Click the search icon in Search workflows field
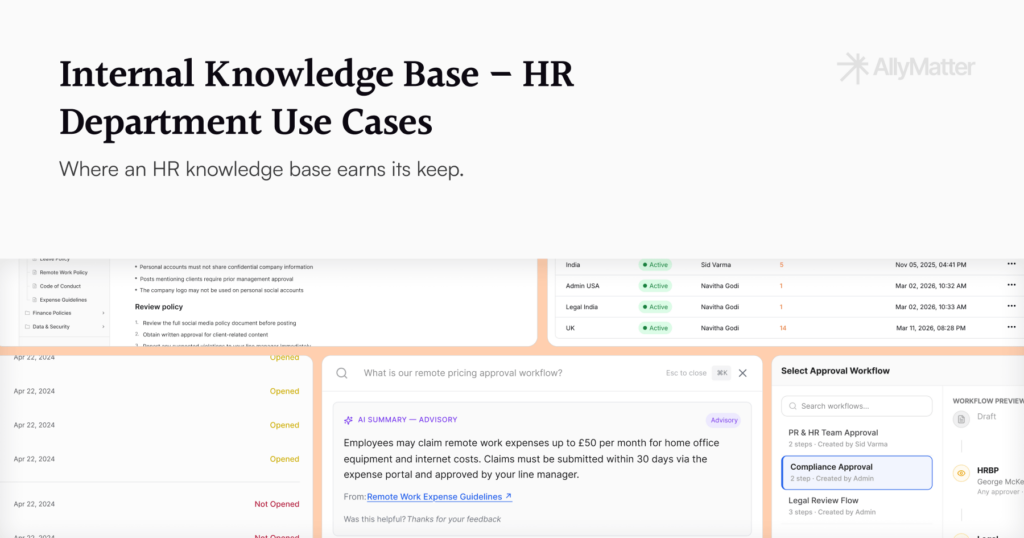 [x=793, y=406]
